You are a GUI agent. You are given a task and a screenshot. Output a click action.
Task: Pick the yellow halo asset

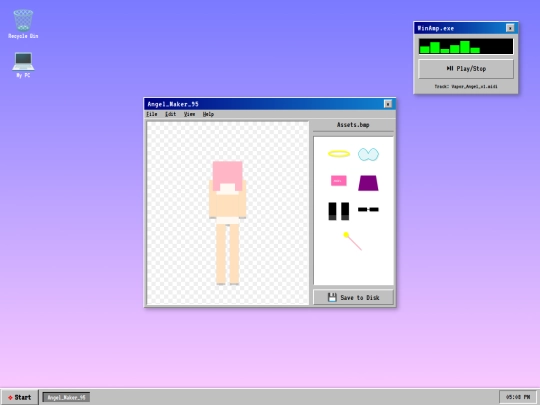[x=339, y=154]
